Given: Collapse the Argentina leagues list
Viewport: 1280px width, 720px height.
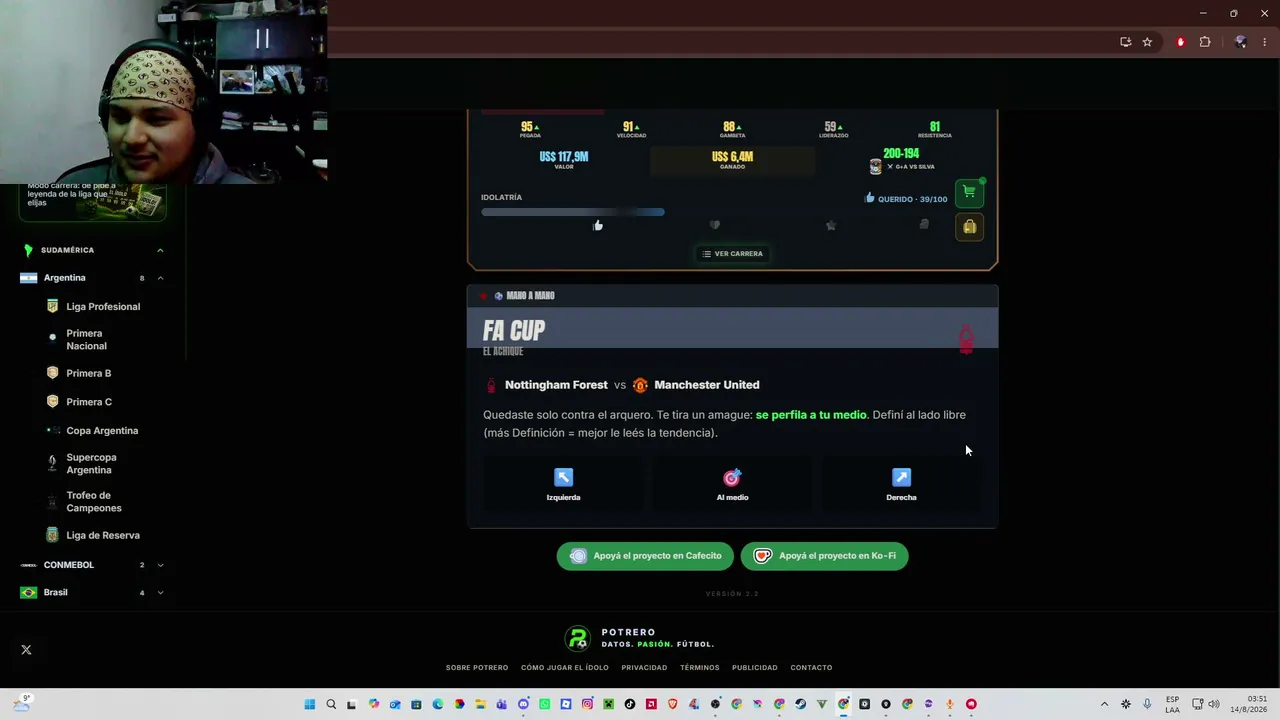Looking at the screenshot, I should tap(160, 278).
